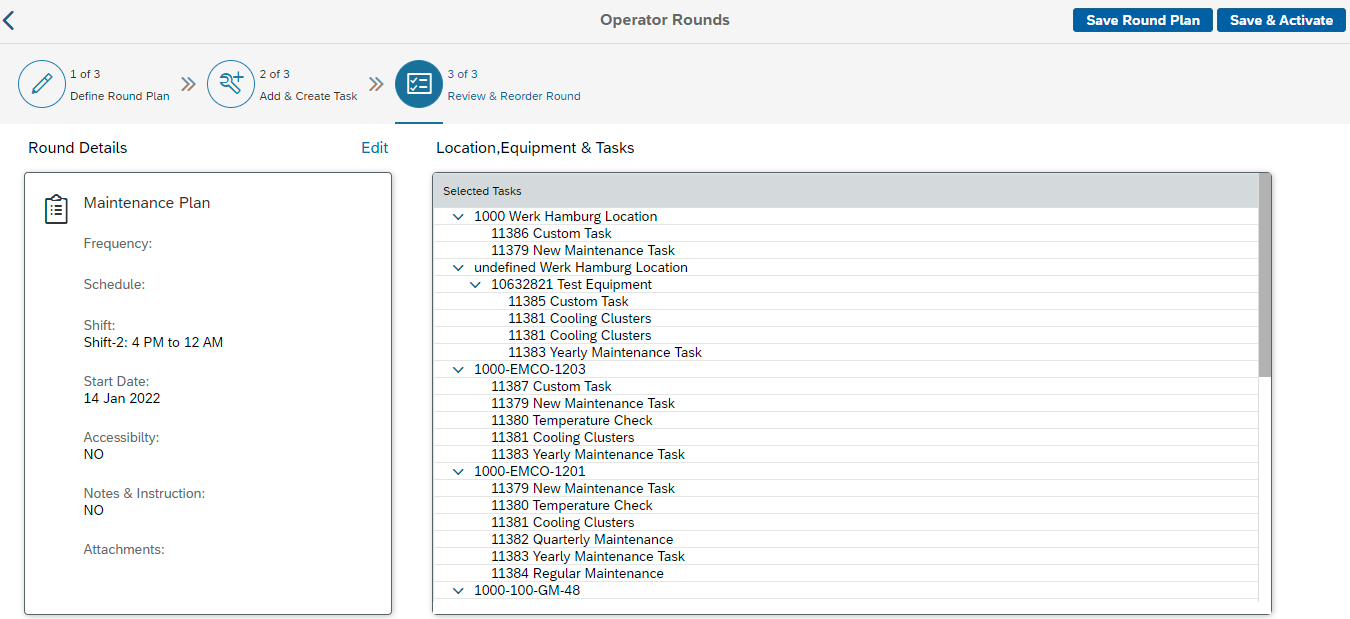The width and height of the screenshot is (1350, 619).
Task: Go to the Add & Create Task step label
Action: 308,96
